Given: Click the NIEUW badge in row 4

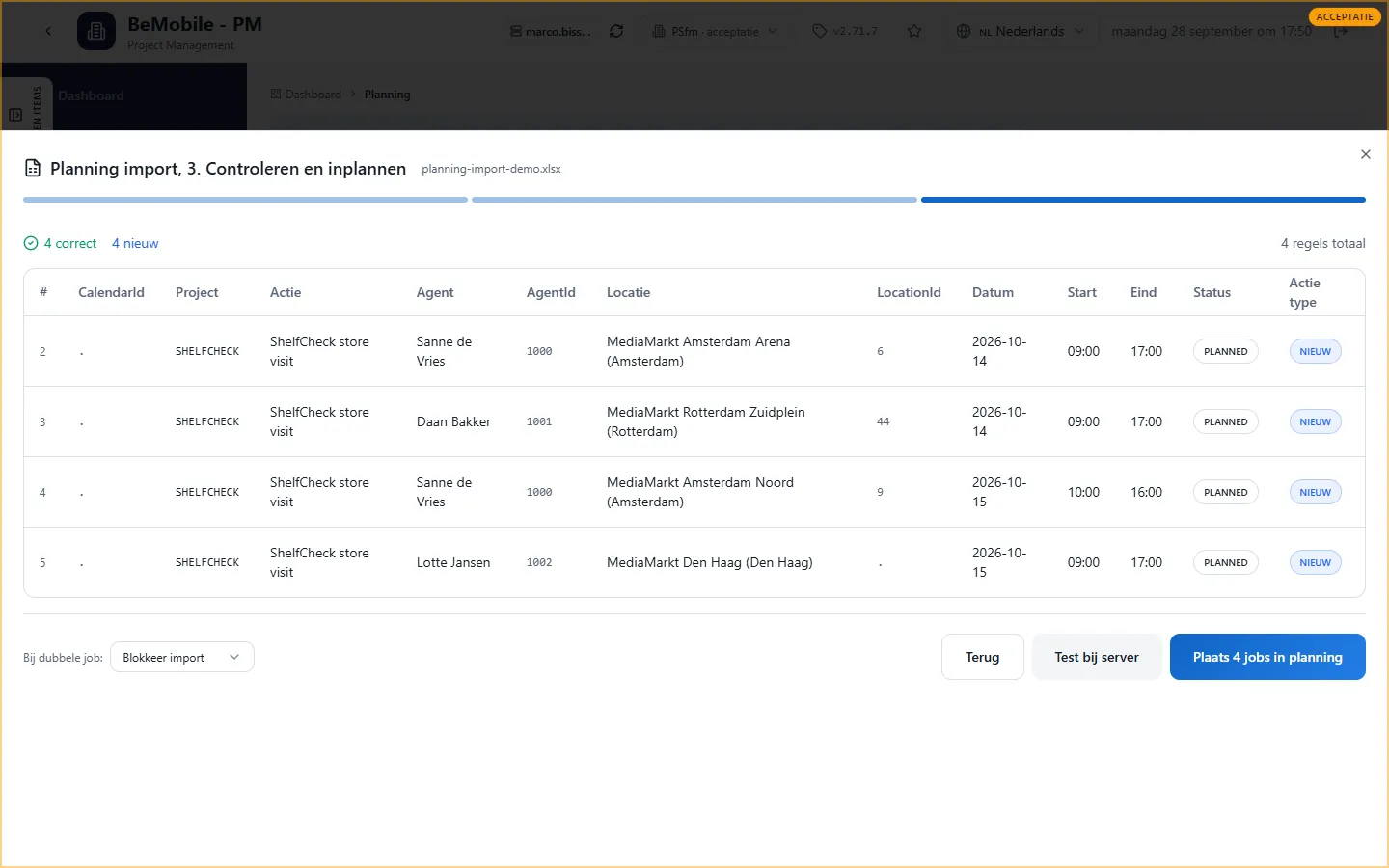Looking at the screenshot, I should (x=1316, y=492).
